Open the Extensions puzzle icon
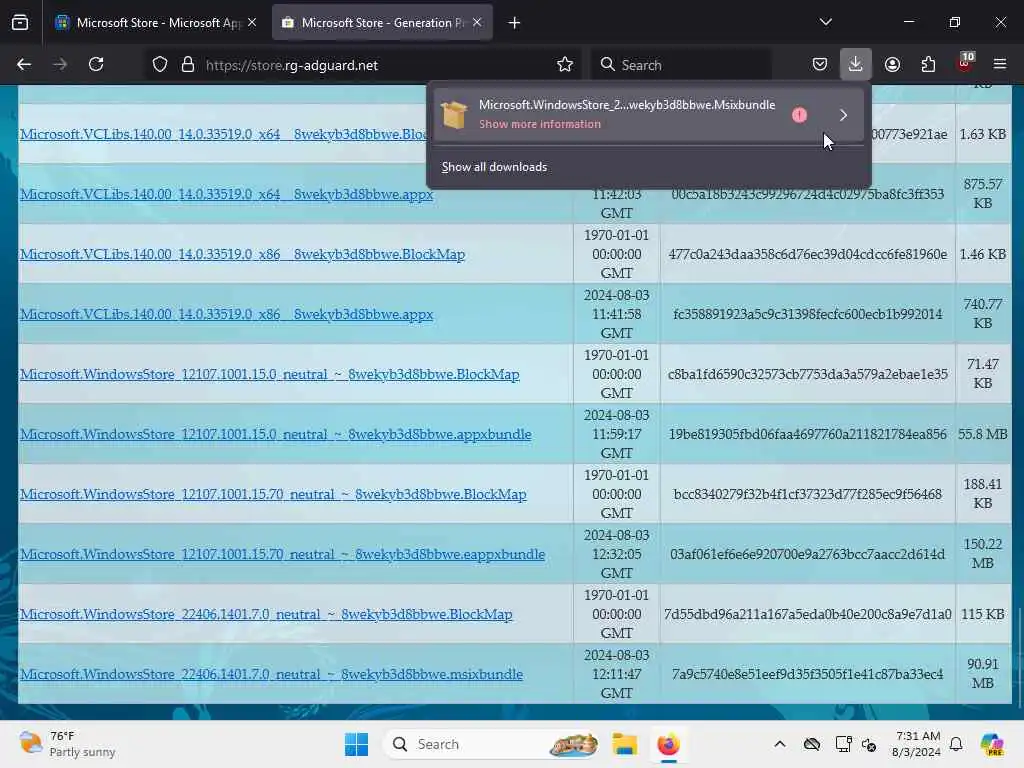The height and width of the screenshot is (768, 1024). [928, 64]
